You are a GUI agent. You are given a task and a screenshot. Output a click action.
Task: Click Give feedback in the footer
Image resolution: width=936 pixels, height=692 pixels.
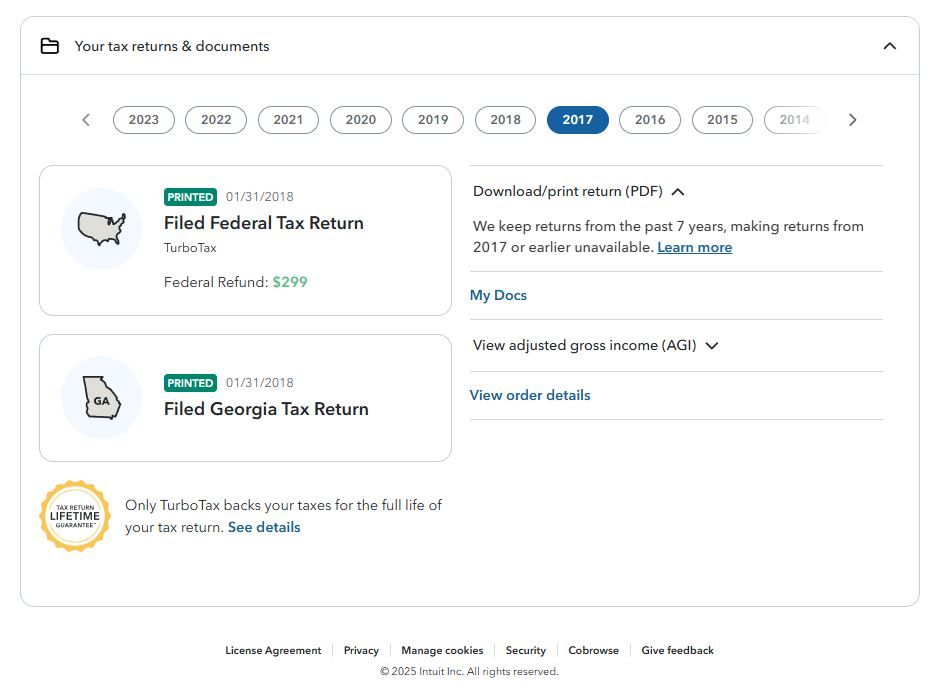pyautogui.click(x=678, y=650)
